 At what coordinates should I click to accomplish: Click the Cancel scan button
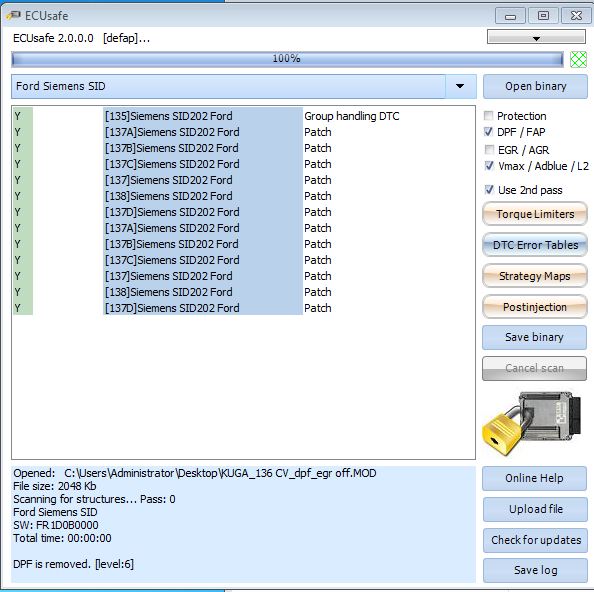(x=535, y=368)
